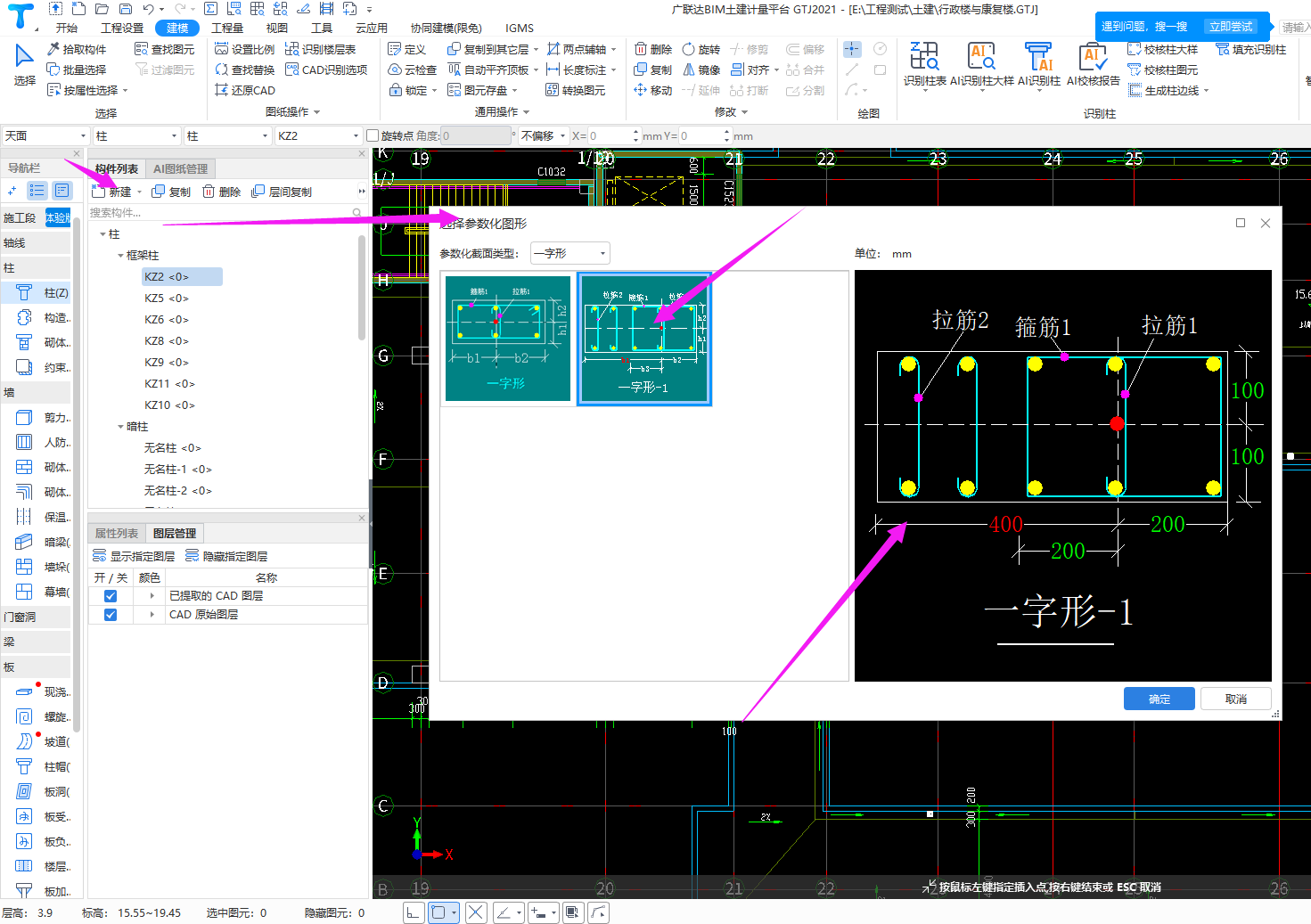
Task: Collapse the 框架柱 tree node
Action: [121, 256]
